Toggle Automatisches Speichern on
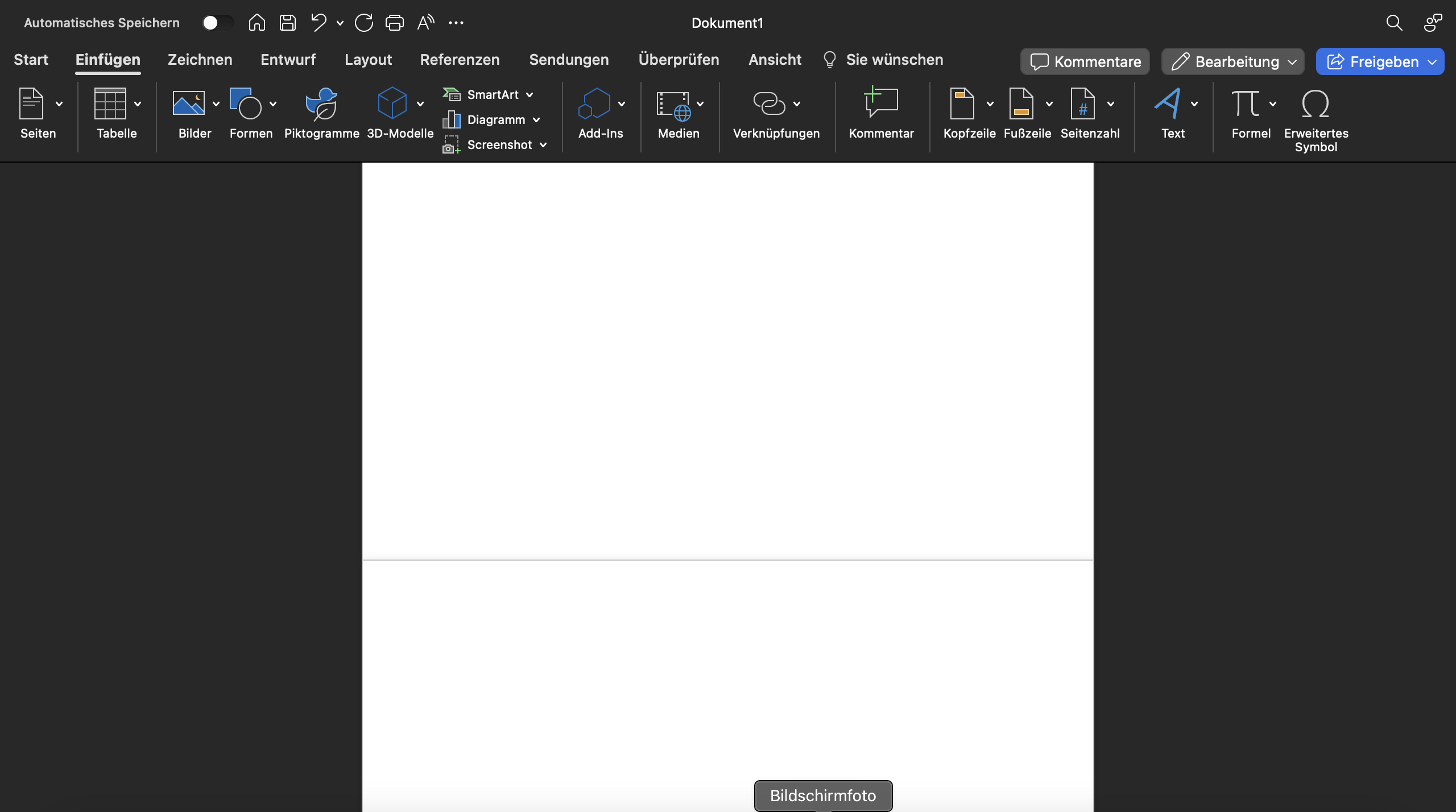 click(x=217, y=23)
